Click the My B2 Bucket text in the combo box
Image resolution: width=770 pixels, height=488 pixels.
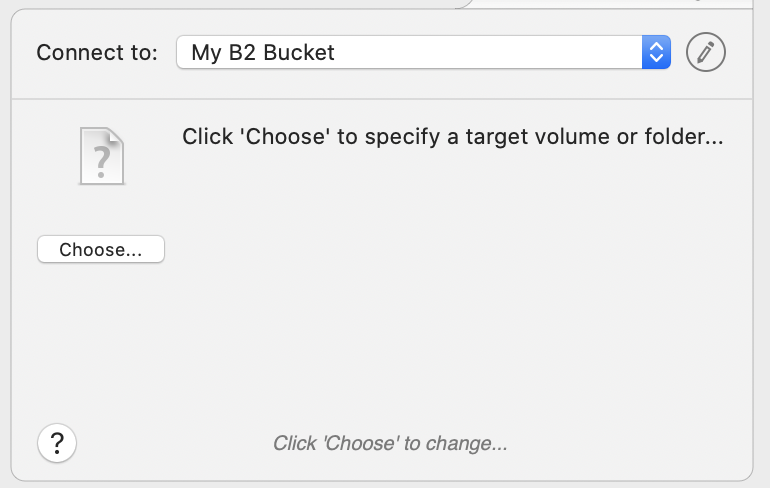coord(263,53)
